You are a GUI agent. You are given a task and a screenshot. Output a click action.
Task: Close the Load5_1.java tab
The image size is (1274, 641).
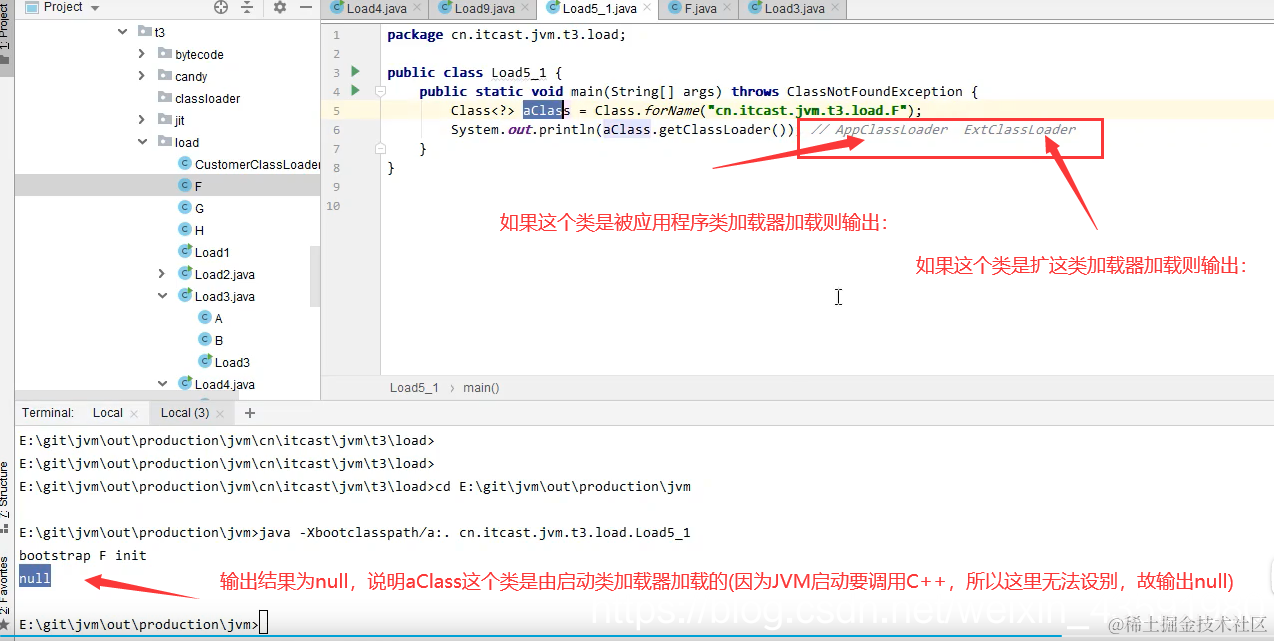click(647, 9)
